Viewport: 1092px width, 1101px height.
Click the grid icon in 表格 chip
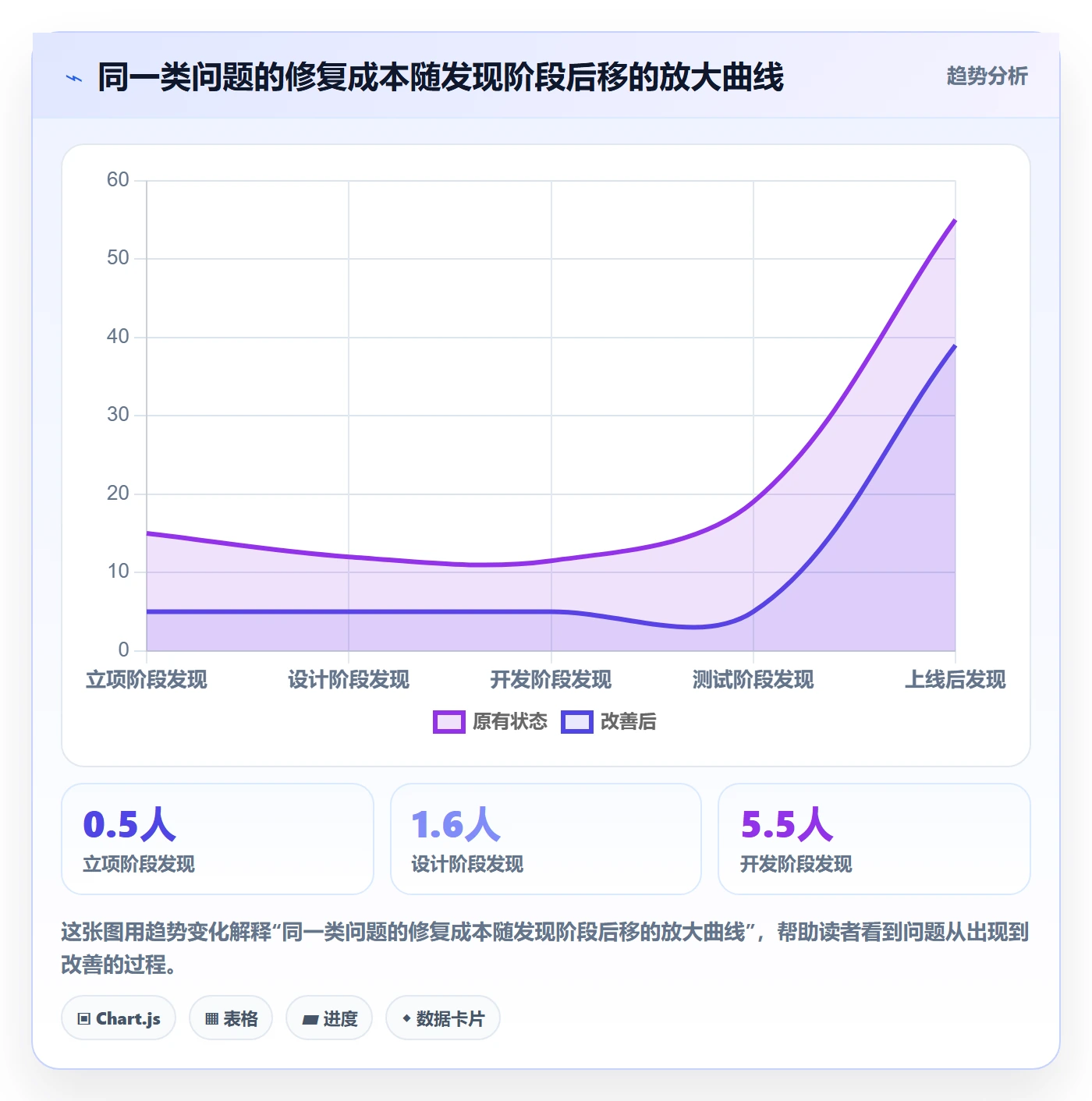211,1018
